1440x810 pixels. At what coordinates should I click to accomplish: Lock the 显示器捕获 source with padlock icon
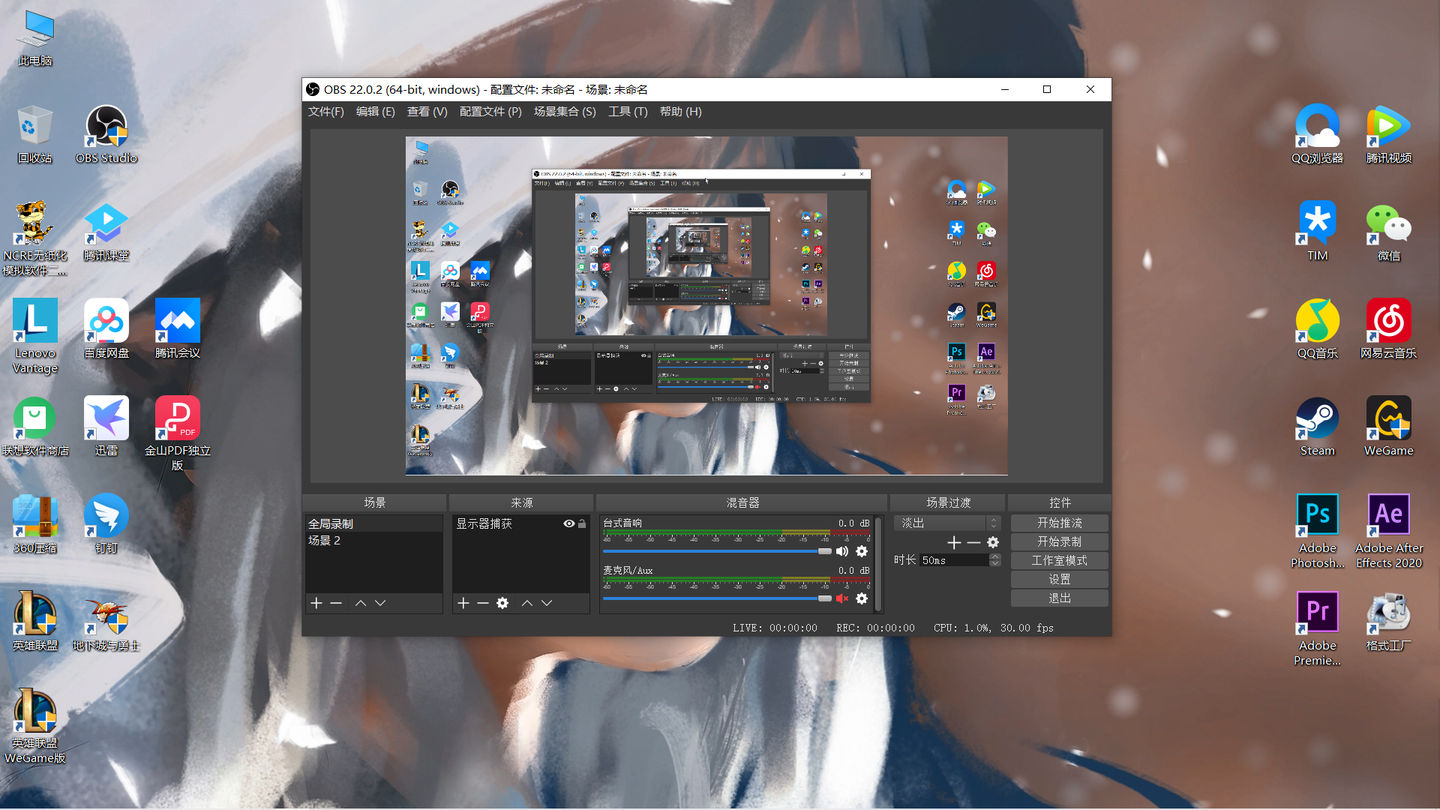(583, 522)
